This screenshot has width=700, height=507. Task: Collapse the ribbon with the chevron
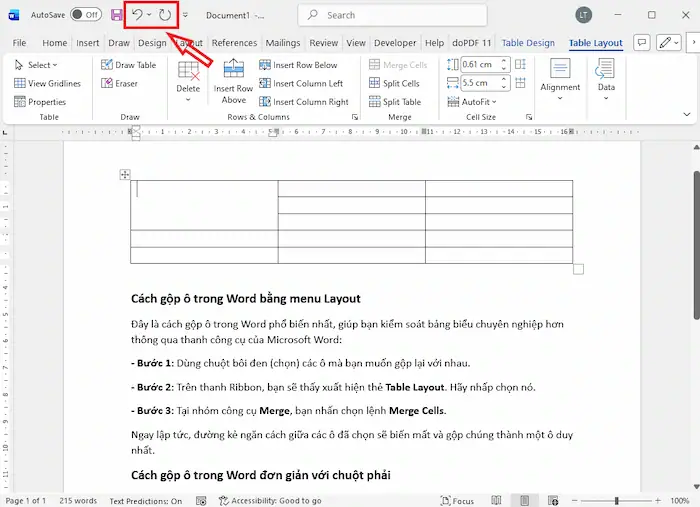pyautogui.click(x=687, y=115)
